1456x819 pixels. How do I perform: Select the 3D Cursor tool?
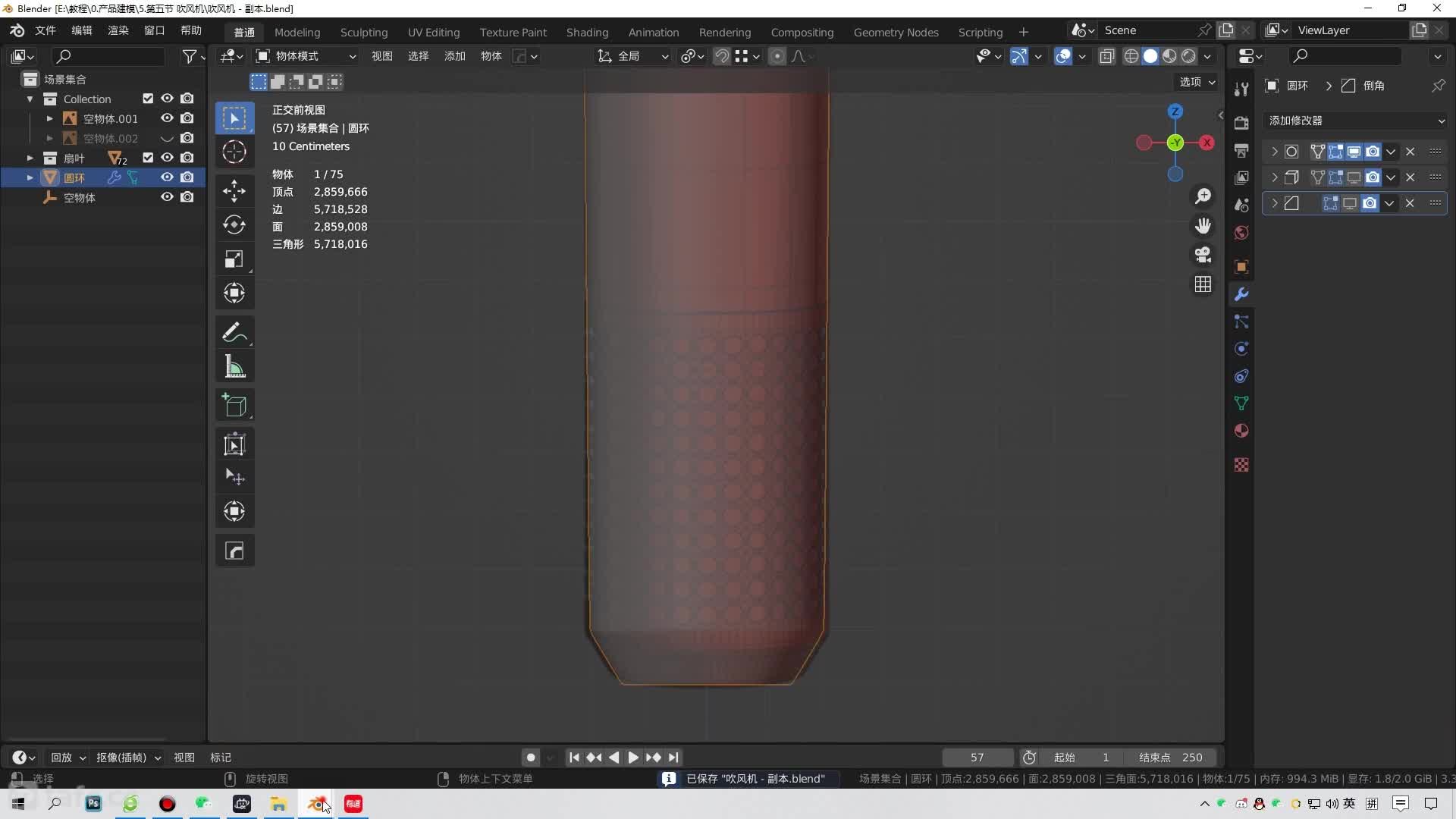tap(234, 152)
